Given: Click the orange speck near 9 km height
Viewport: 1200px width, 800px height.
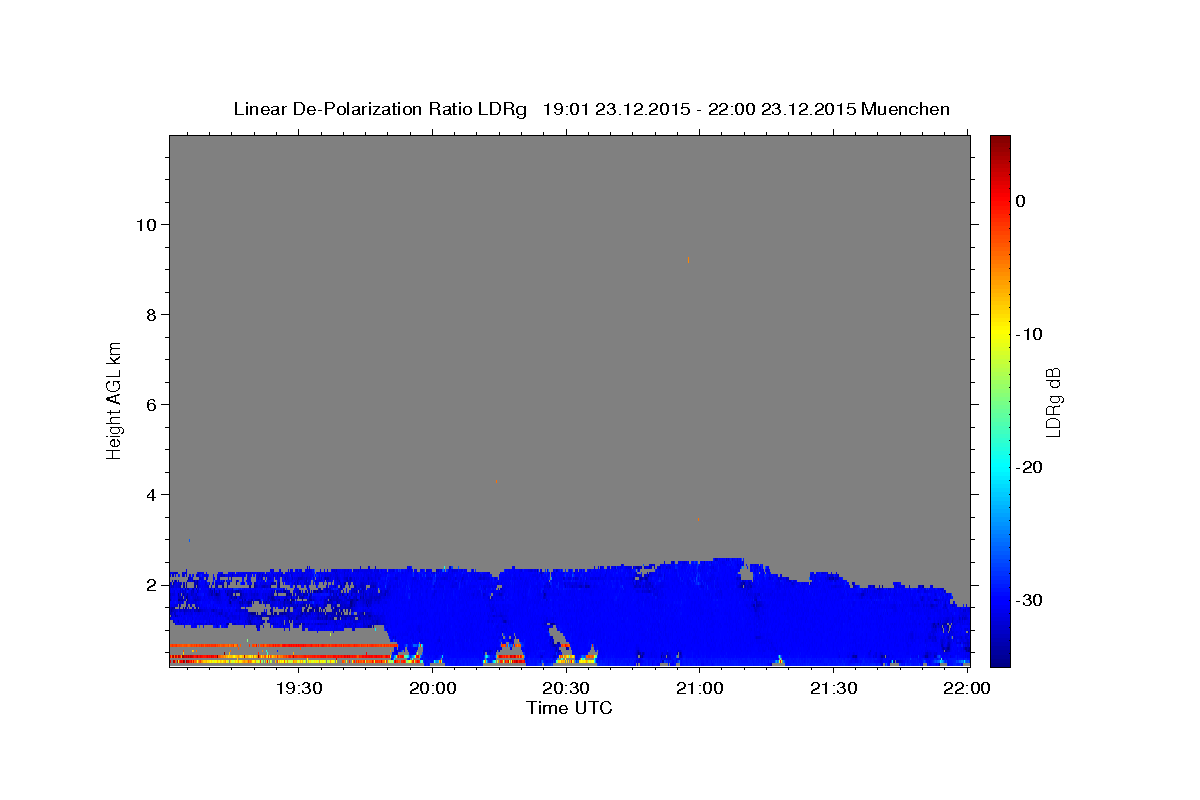Looking at the screenshot, I should point(688,260).
